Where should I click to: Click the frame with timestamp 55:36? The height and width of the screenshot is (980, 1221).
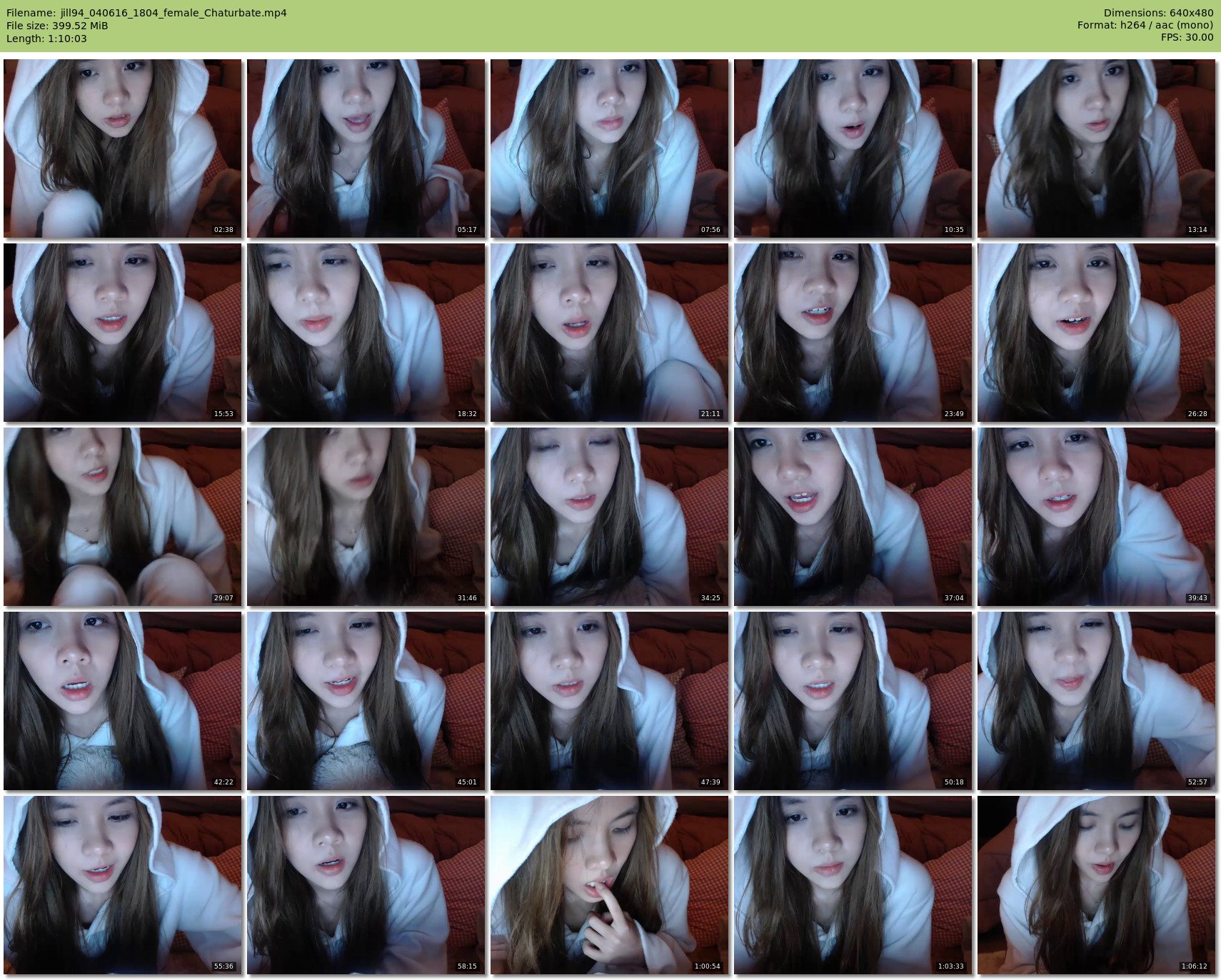122,885
